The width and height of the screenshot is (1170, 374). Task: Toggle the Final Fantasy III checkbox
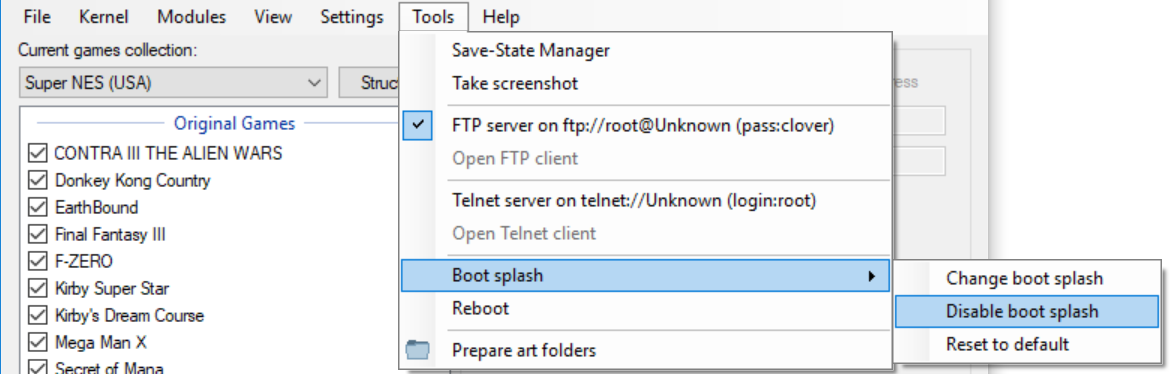pos(37,234)
